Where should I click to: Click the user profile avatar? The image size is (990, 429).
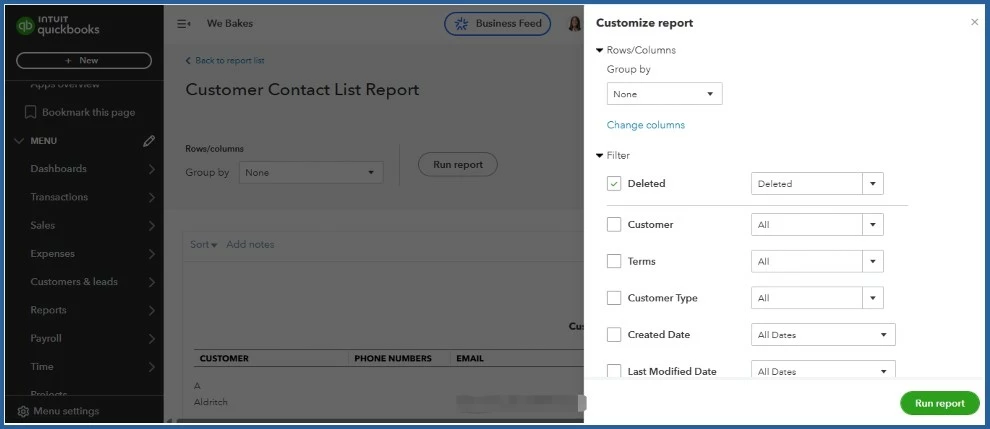click(575, 24)
